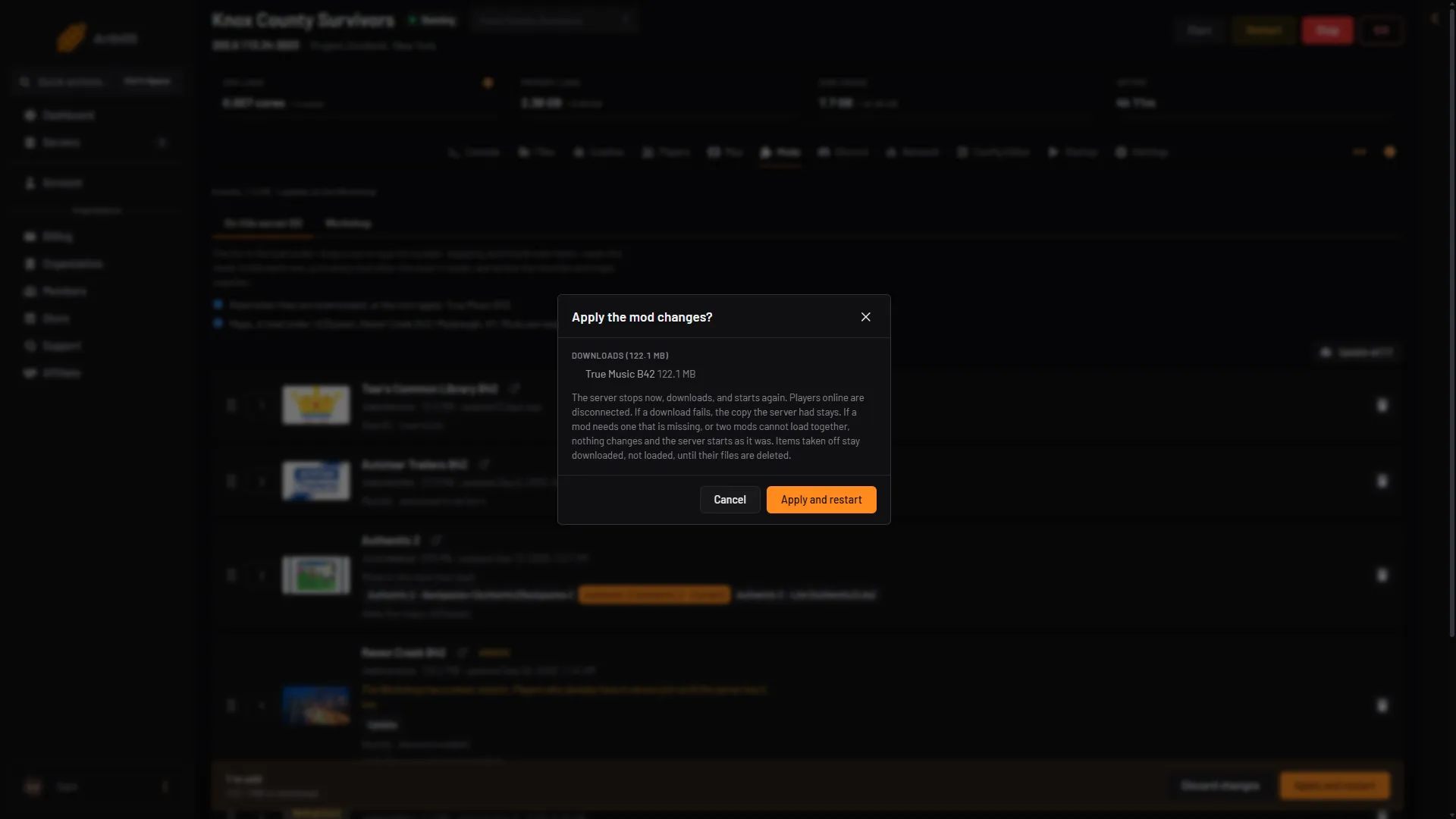Close the Apply the mod changes dialog
This screenshot has height=819, width=1456.
tap(866, 317)
